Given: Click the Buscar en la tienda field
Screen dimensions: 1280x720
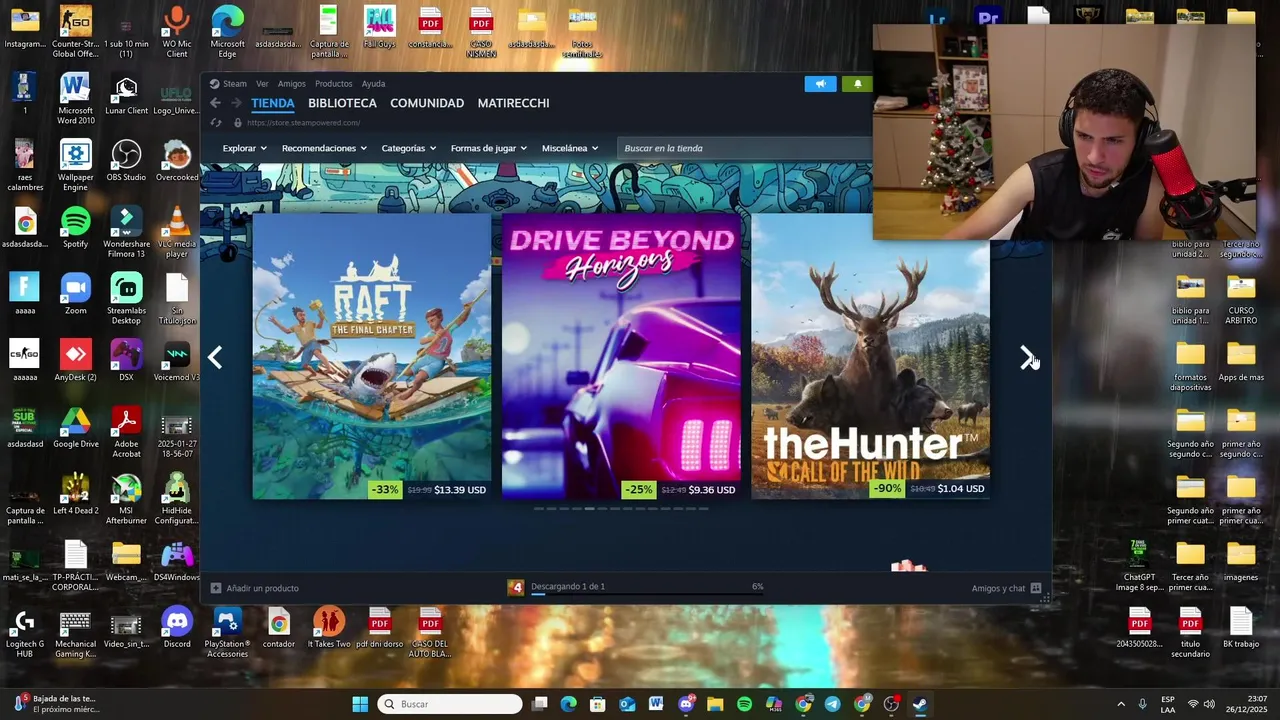Looking at the screenshot, I should coord(744,148).
